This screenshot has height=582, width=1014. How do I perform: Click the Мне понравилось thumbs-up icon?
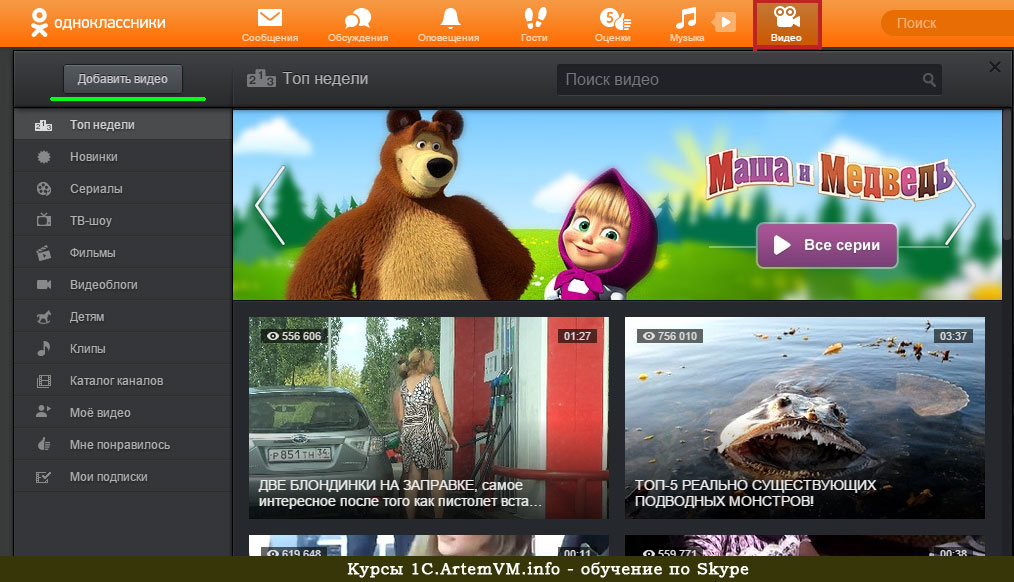pos(43,444)
